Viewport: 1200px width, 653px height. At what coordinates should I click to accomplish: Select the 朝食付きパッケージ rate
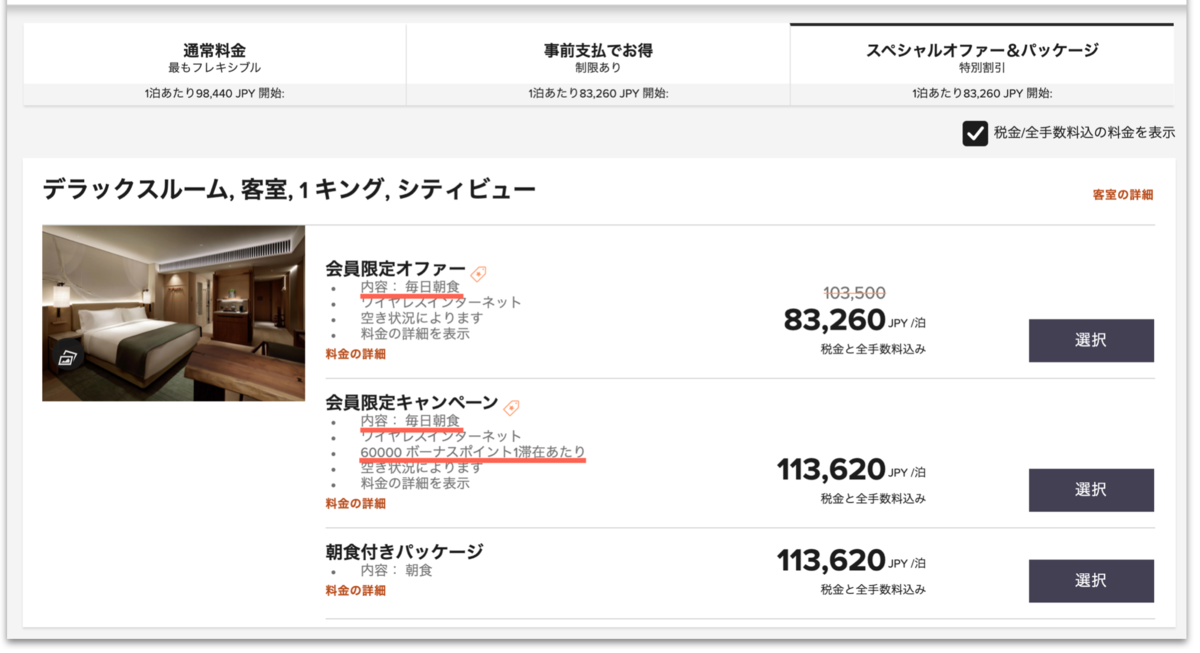(x=1091, y=581)
